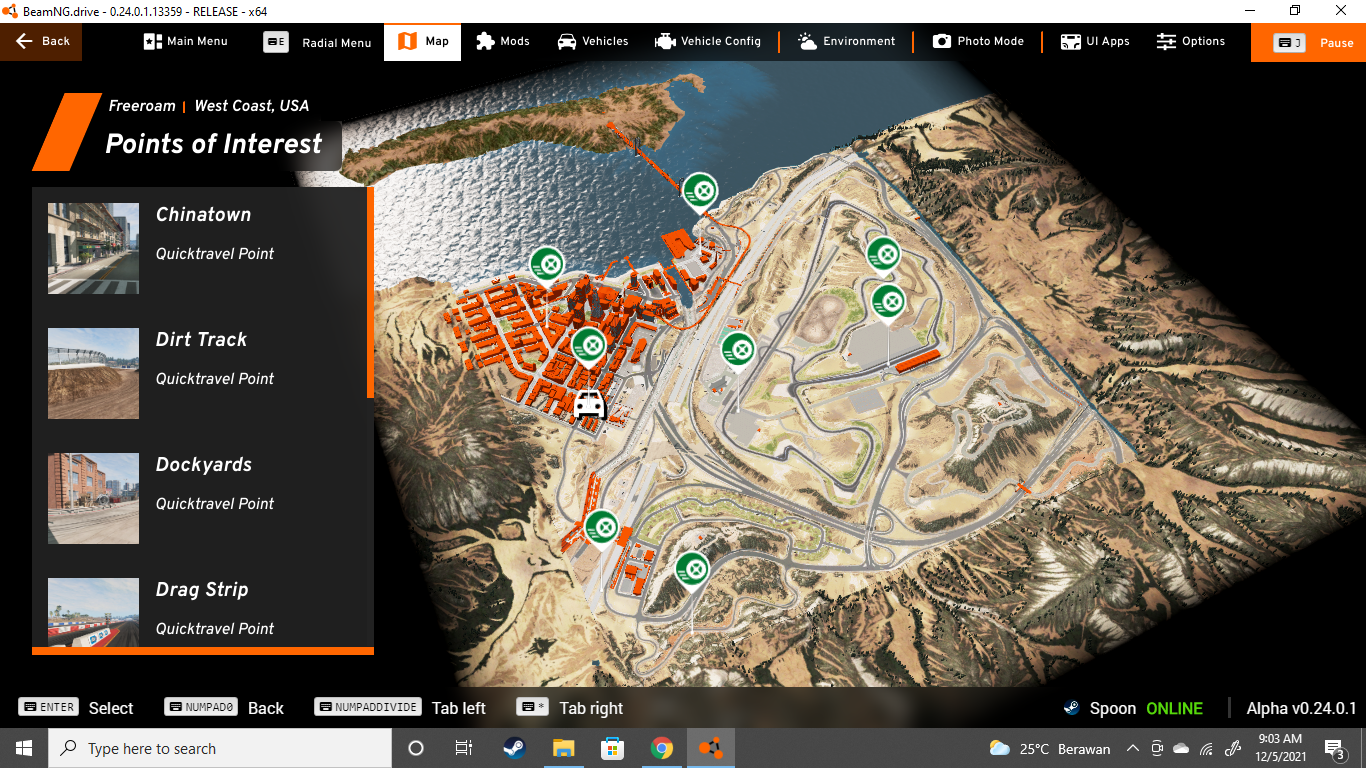
Task: Open the Windows Start menu
Action: pyautogui.click(x=23, y=748)
